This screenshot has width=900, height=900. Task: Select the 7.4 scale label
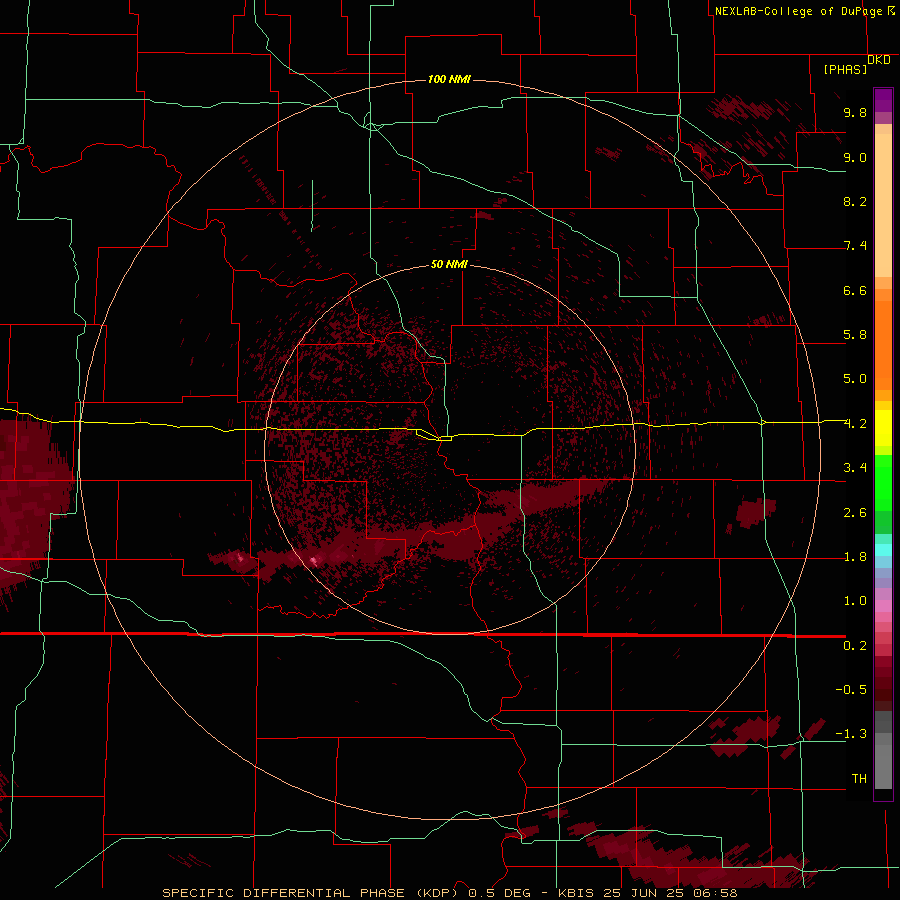[855, 246]
